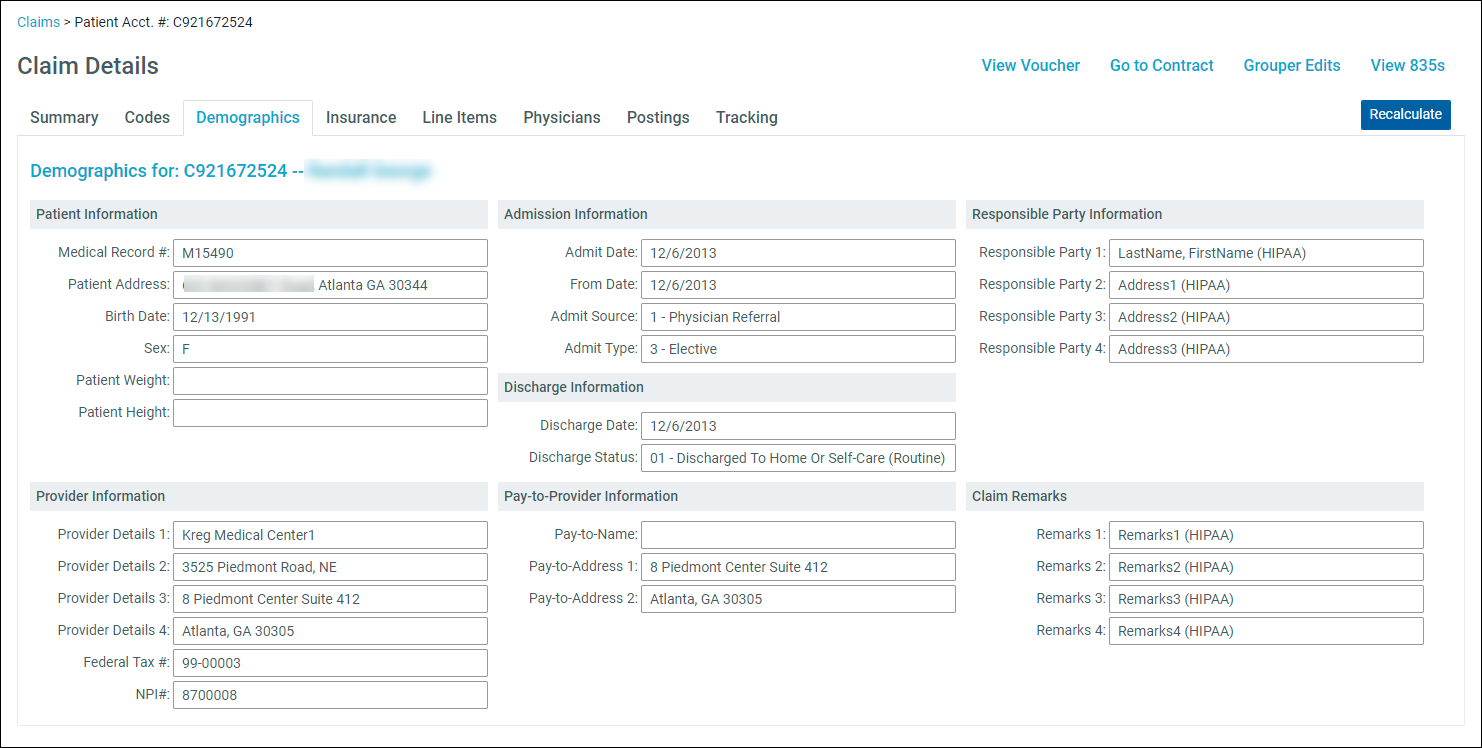Select the From Date field
Screen dimensions: 1482x748
click(x=798, y=285)
